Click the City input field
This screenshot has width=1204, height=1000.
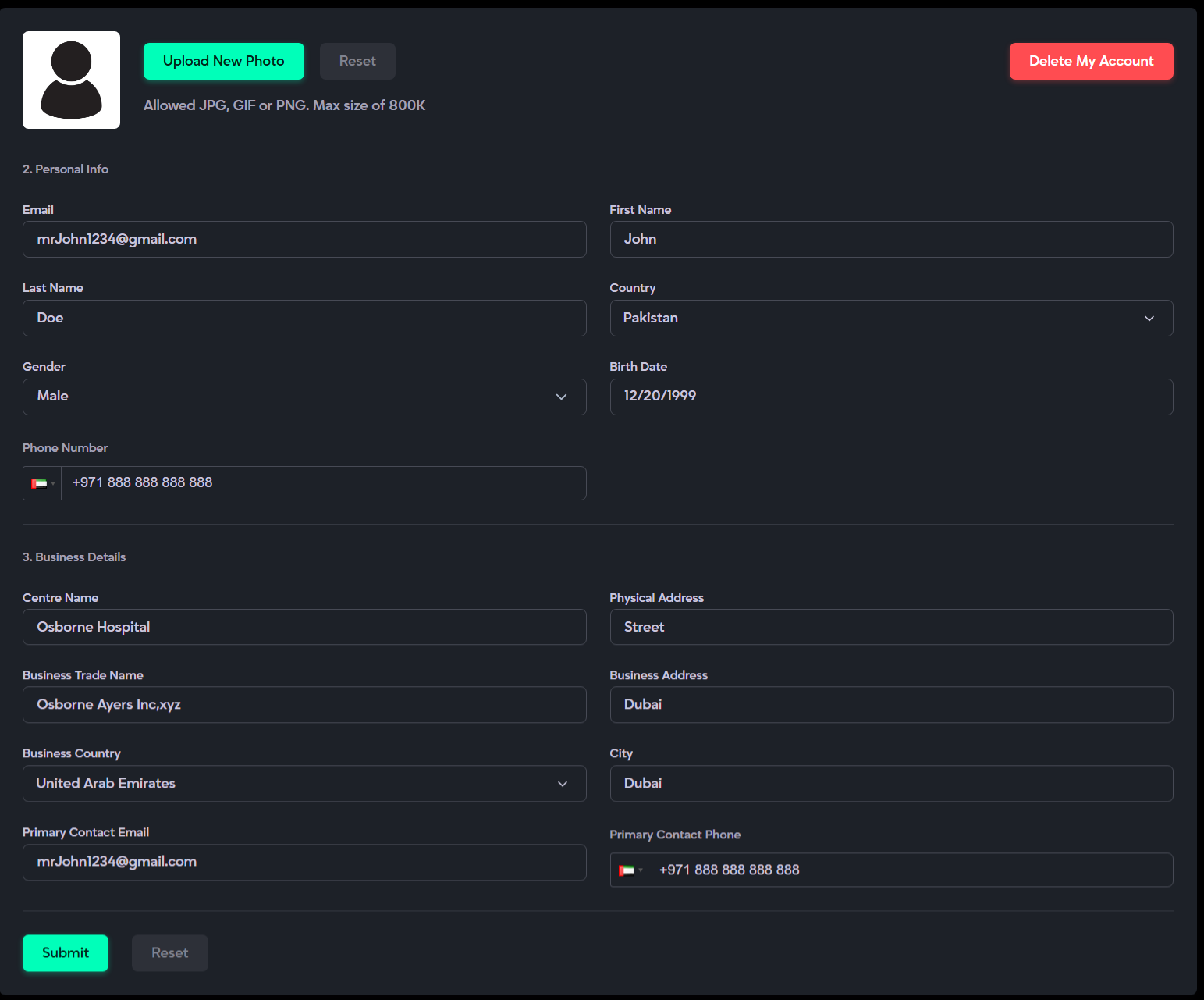click(x=890, y=784)
